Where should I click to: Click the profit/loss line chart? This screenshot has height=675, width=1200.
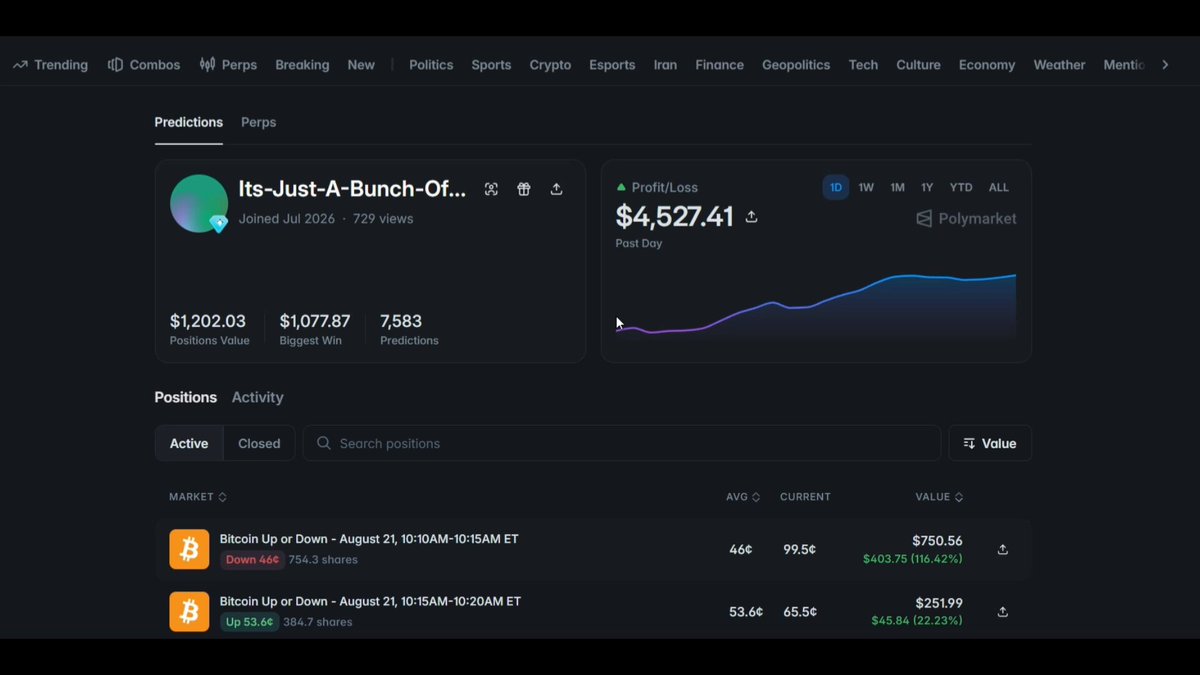[816, 305]
